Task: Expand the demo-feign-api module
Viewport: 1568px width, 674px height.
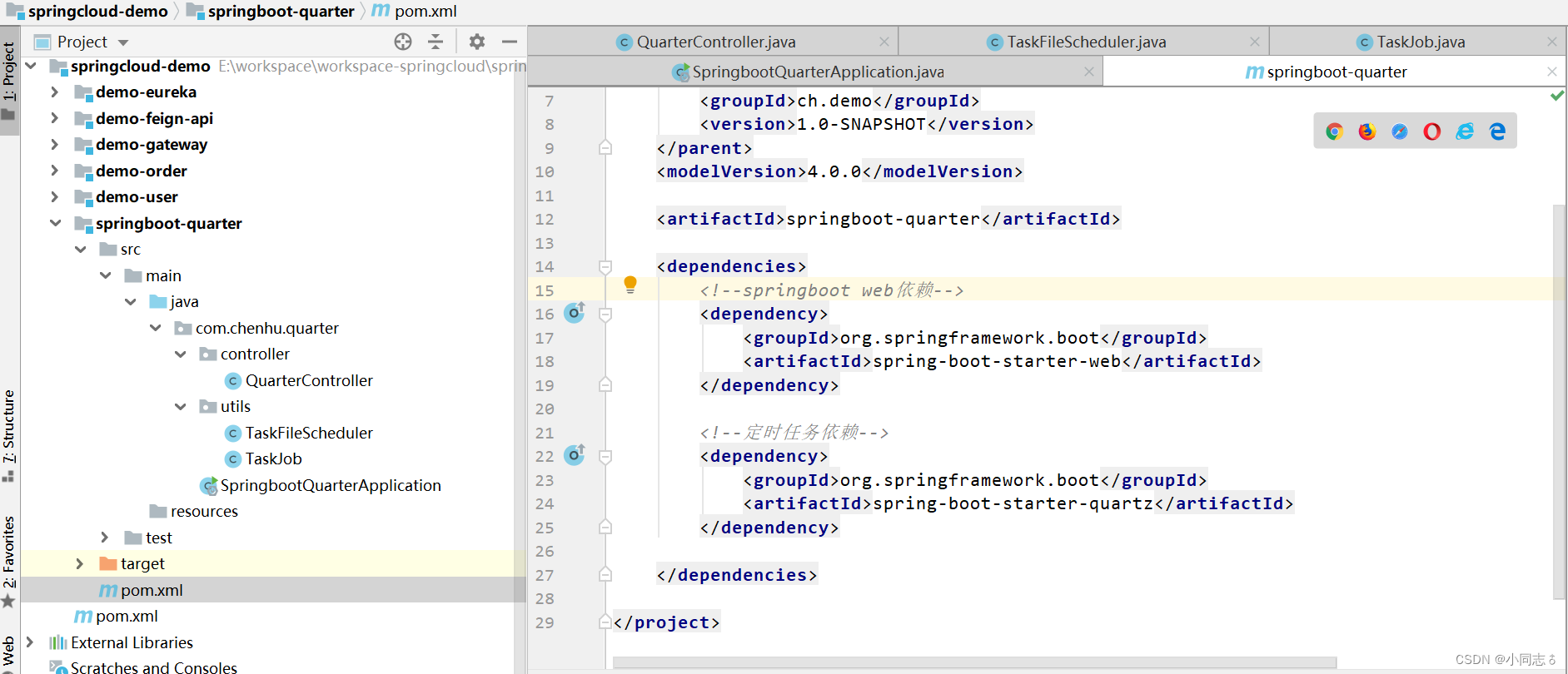Action: [55, 118]
